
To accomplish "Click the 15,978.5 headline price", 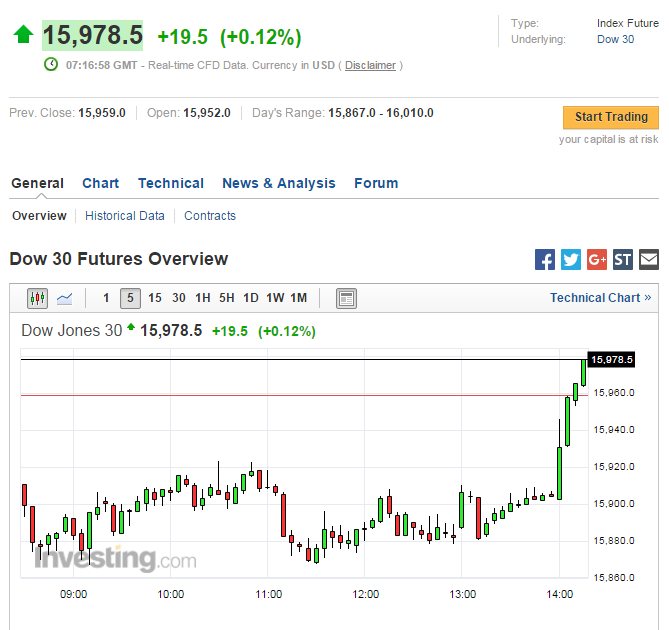I will point(93,35).
